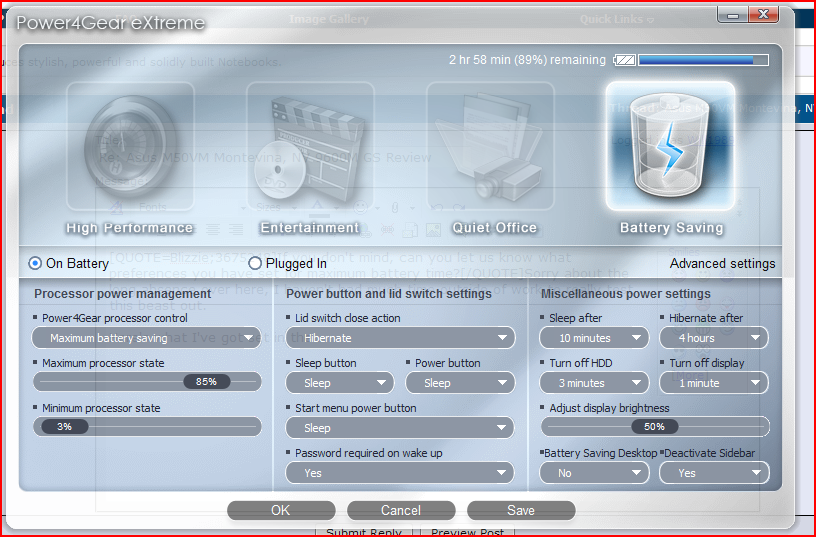Open the Lid switch close action dropdown

tap(400, 338)
